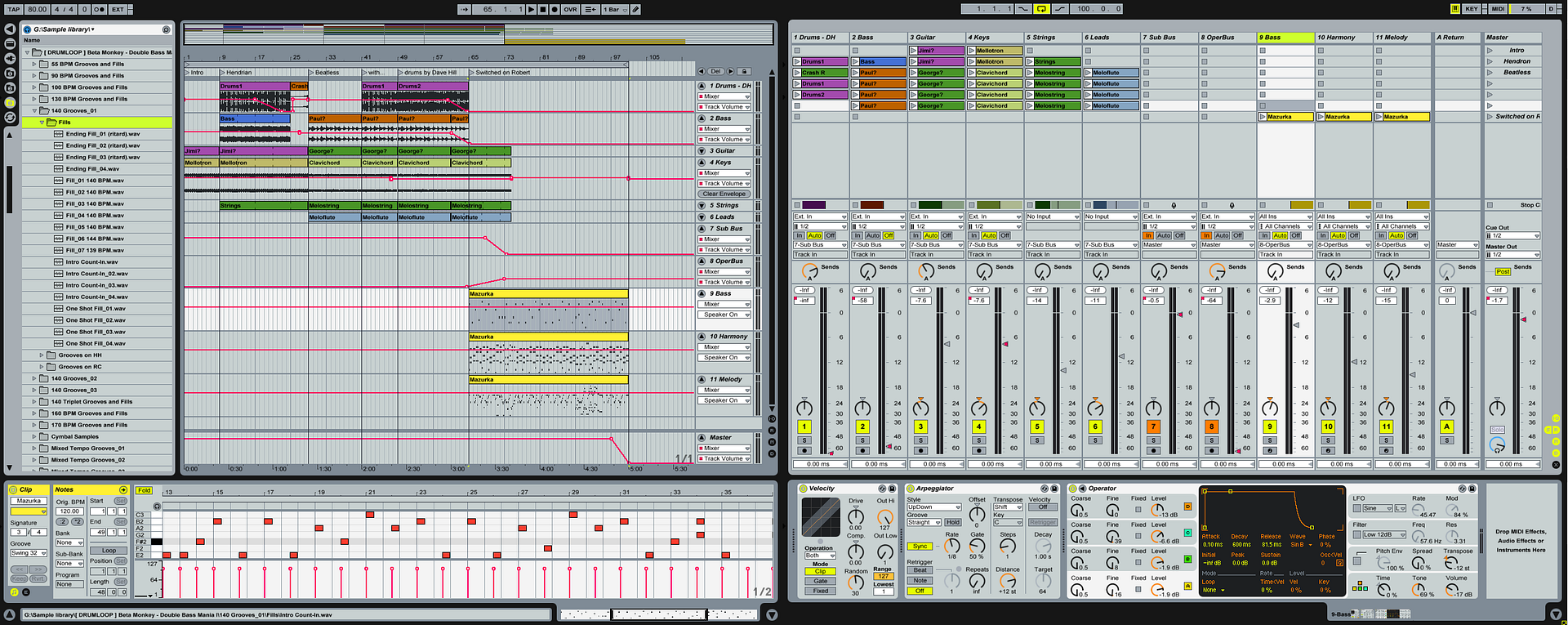
Task: Select the 9 Bass track header
Action: 1285,38
